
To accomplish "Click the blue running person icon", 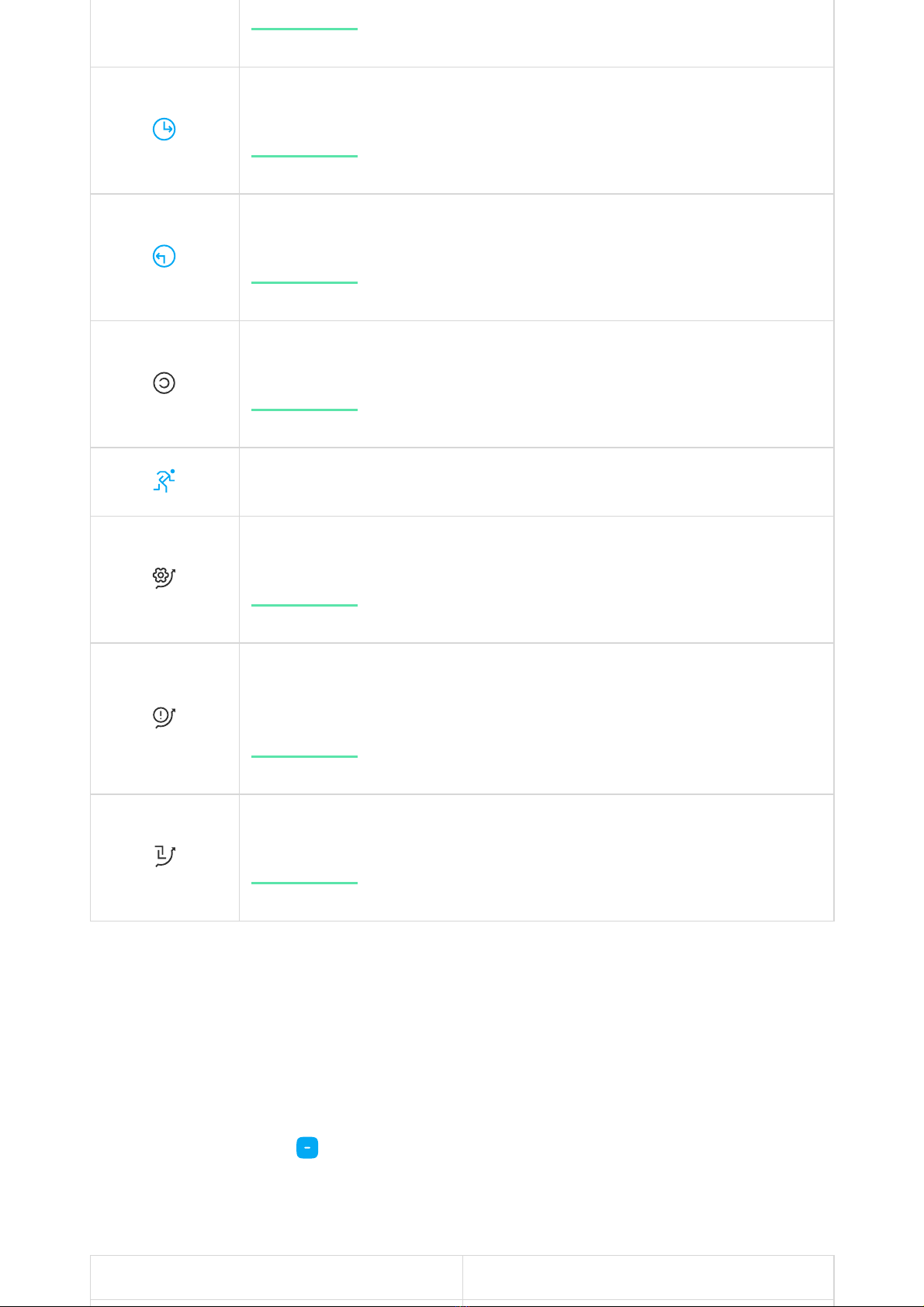I will pyautogui.click(x=164, y=481).
